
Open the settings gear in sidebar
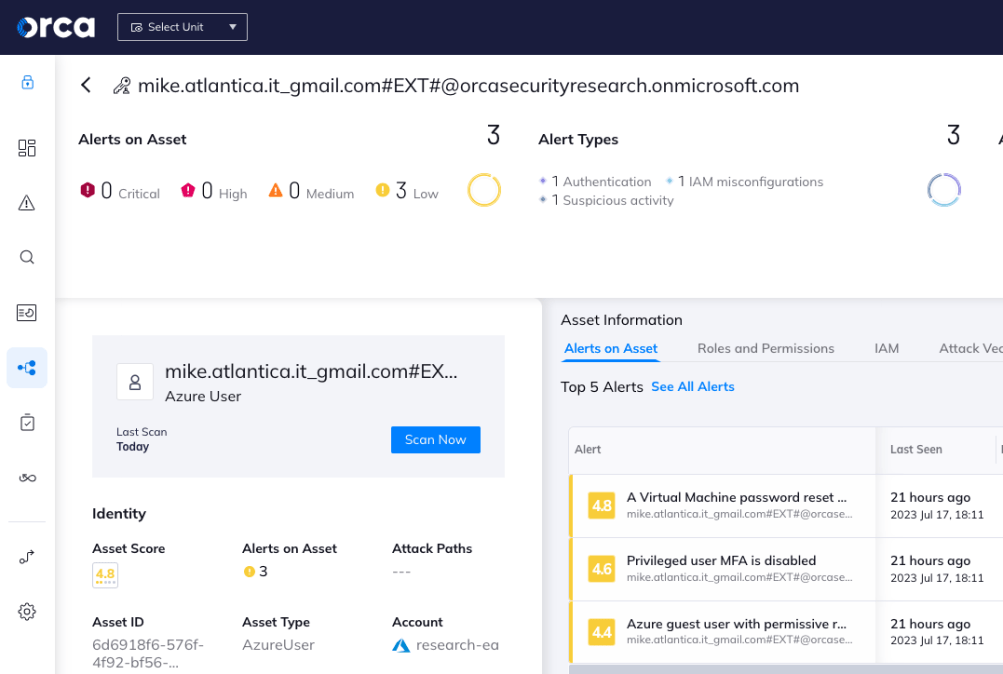[27, 612]
